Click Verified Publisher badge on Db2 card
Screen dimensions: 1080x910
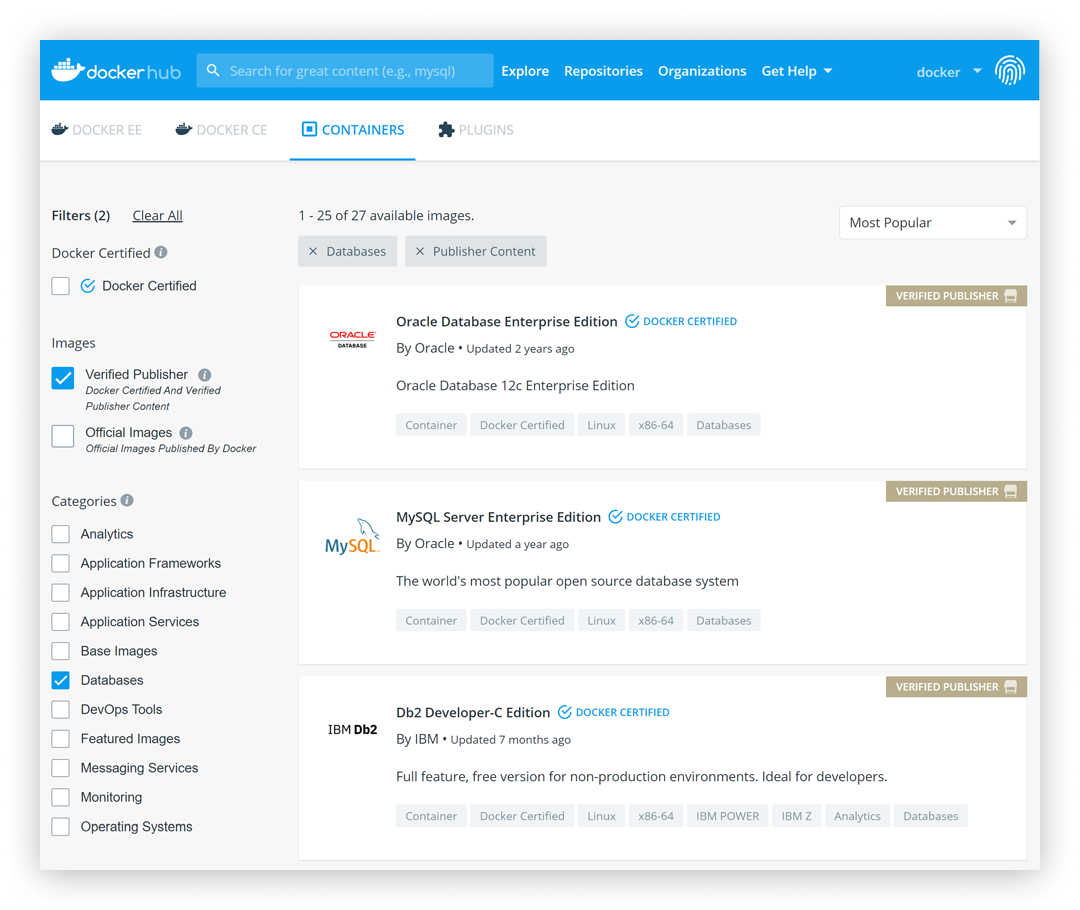point(956,687)
